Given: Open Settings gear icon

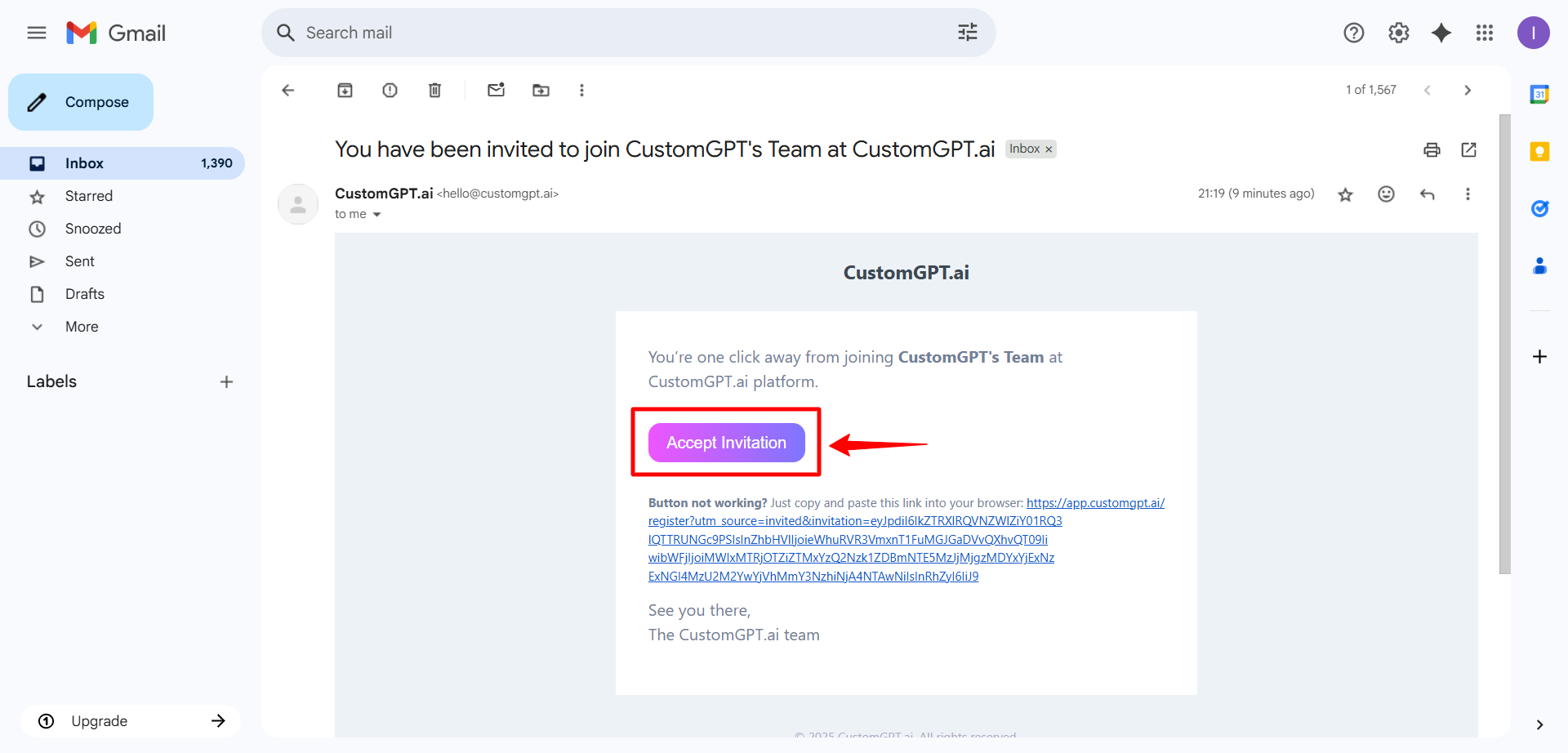Looking at the screenshot, I should [x=1399, y=33].
